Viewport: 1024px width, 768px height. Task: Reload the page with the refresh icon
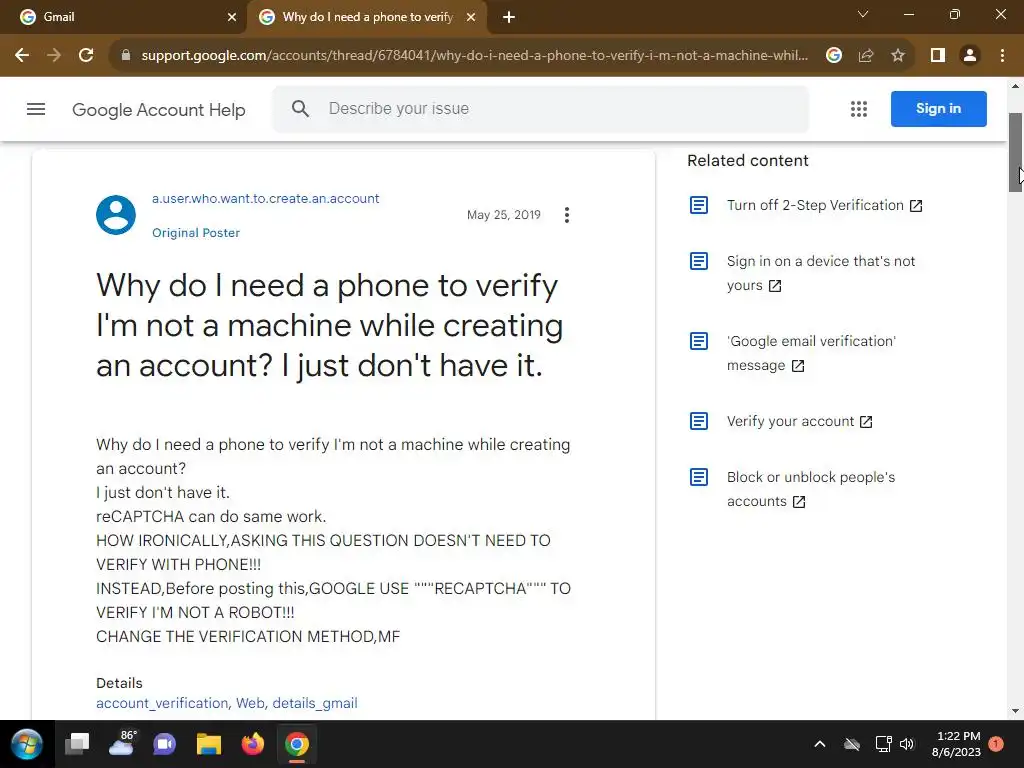point(86,56)
